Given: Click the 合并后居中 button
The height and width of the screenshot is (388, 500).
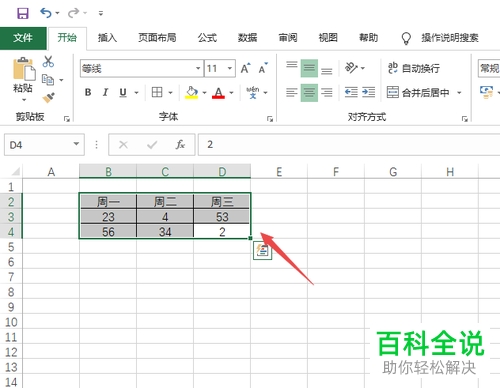Looking at the screenshot, I should click(418, 92).
